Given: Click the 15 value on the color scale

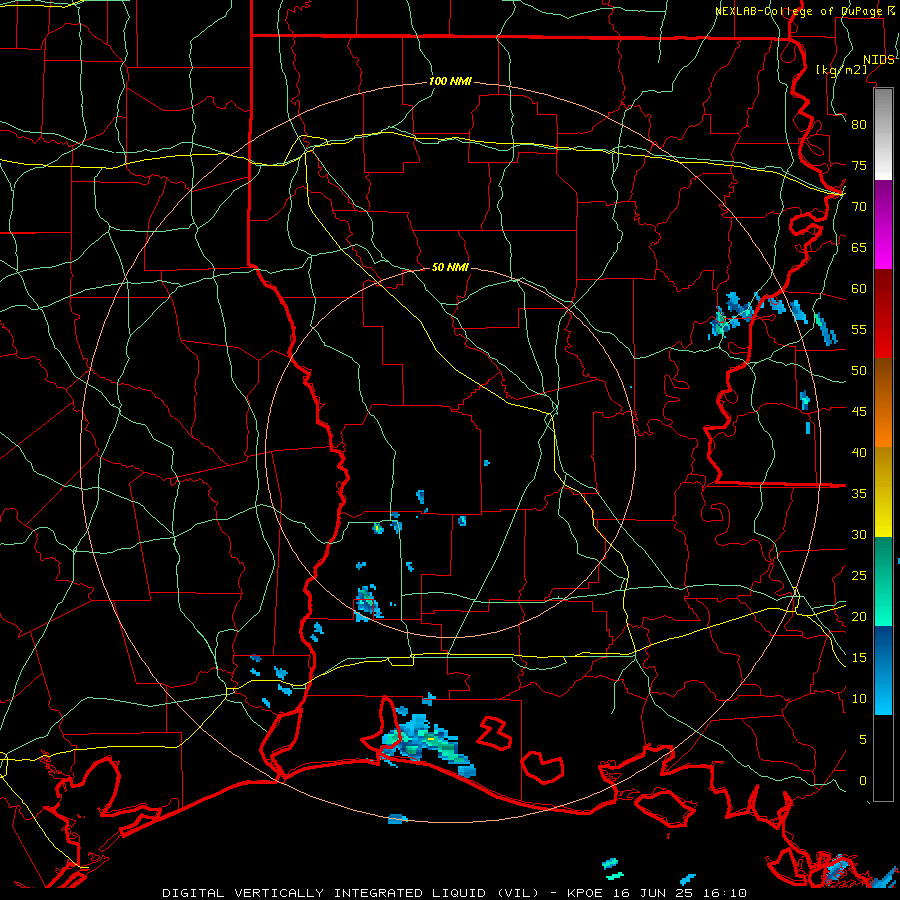Looking at the screenshot, I should 859,657.
